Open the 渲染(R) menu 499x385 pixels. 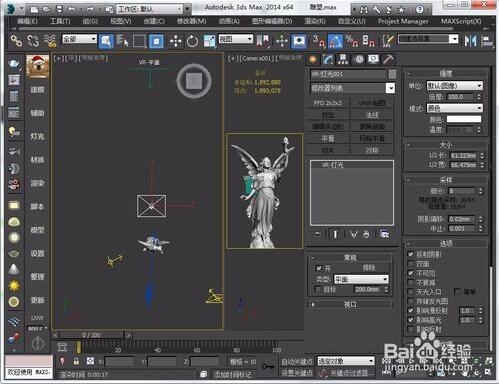pyautogui.click(x=315, y=21)
